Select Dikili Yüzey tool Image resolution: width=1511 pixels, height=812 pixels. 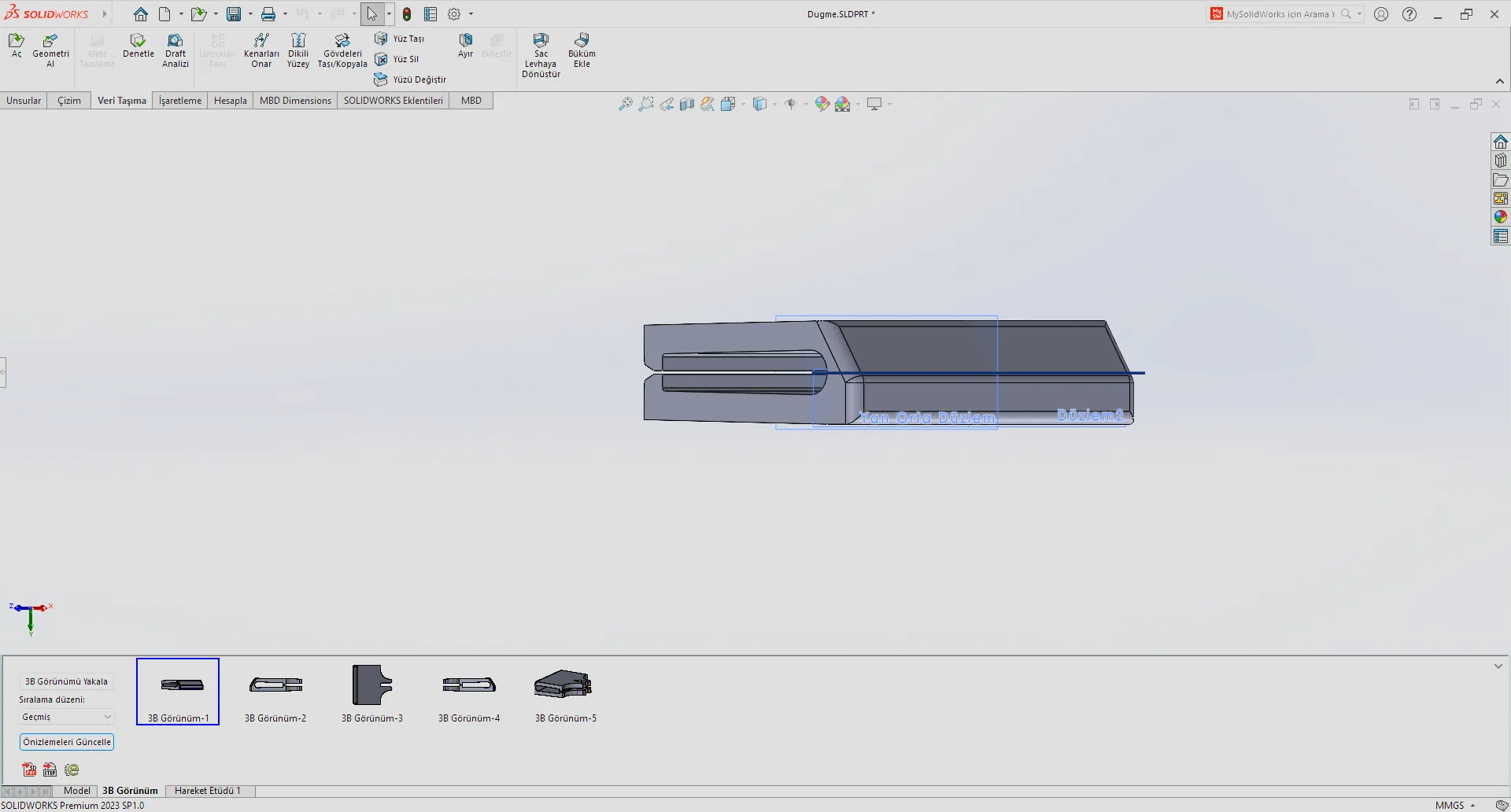tap(298, 50)
